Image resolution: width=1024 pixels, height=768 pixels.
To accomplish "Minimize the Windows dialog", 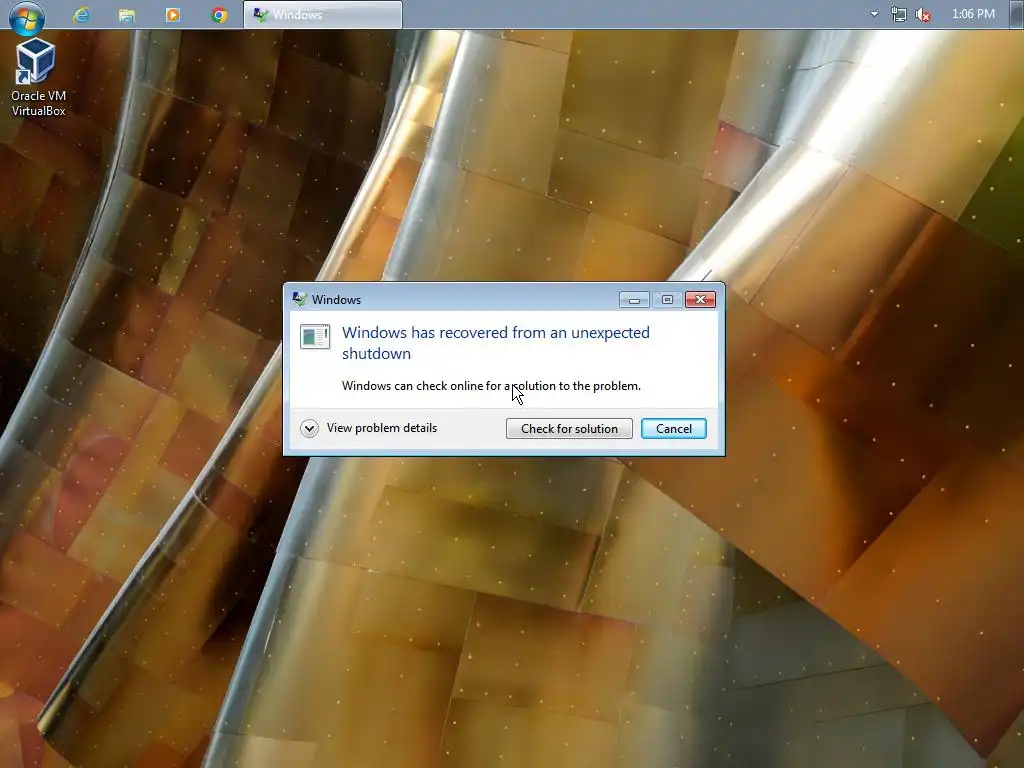I will (634, 300).
